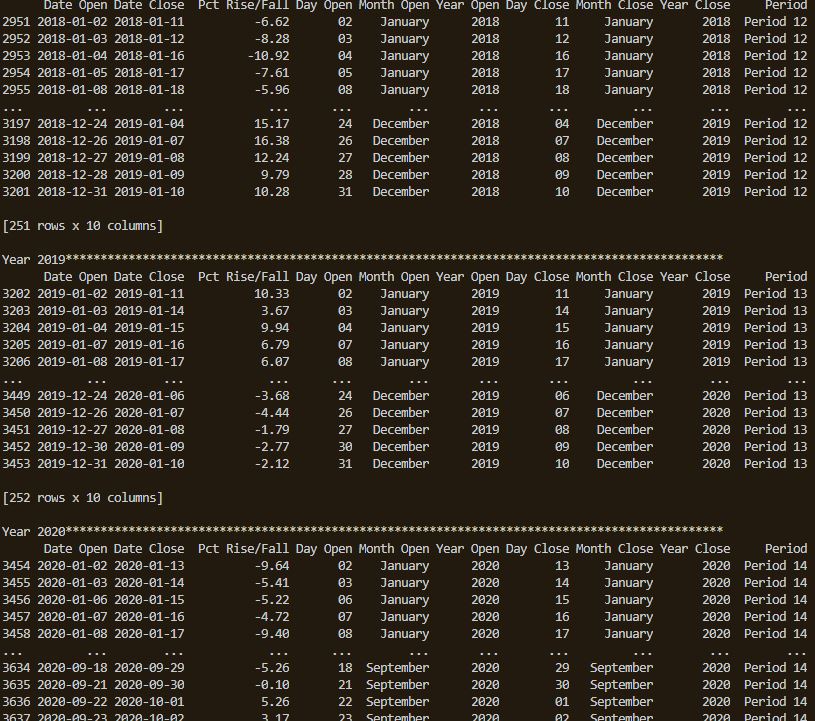Click row index 2951
The height and width of the screenshot is (721, 815).
point(16,22)
